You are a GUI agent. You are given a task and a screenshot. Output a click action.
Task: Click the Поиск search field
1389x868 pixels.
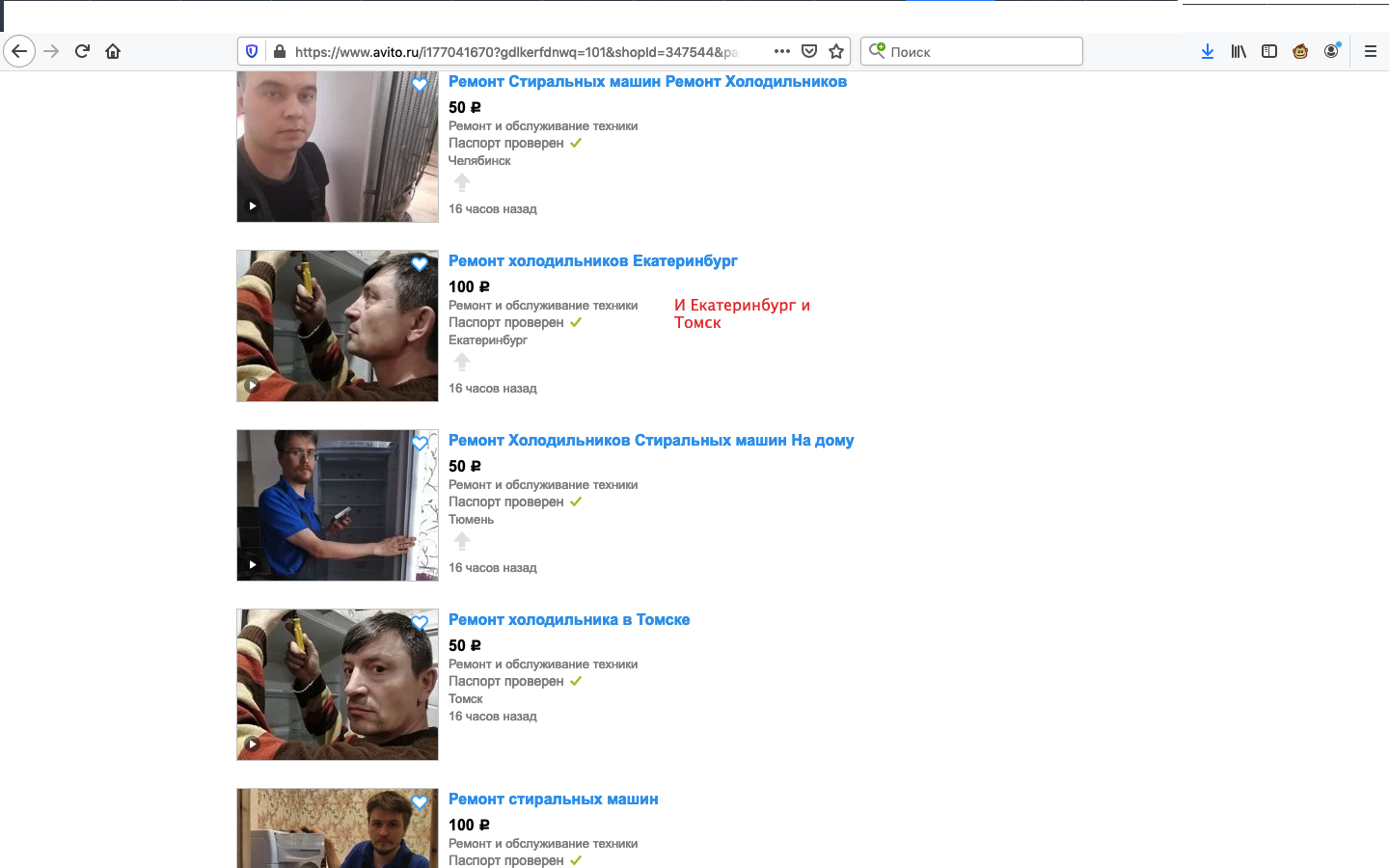971,51
